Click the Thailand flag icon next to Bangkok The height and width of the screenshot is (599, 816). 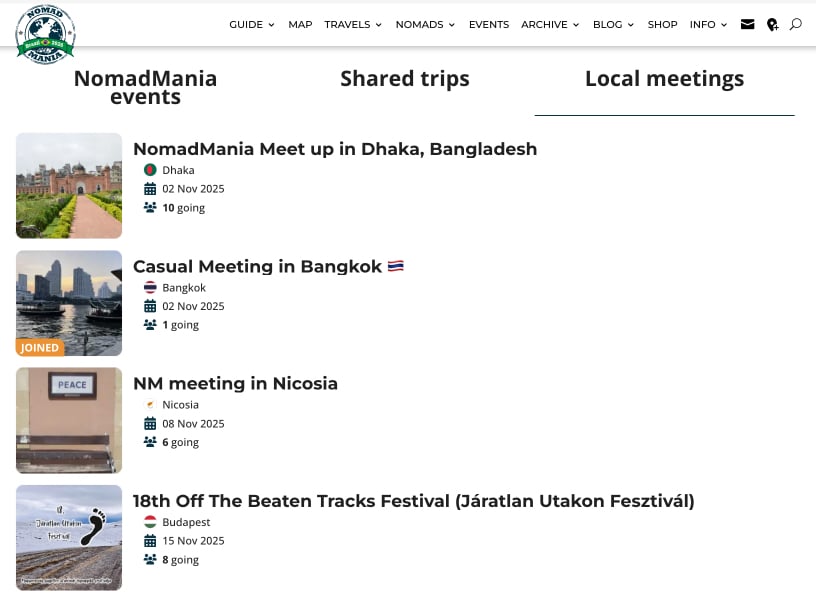tap(150, 288)
